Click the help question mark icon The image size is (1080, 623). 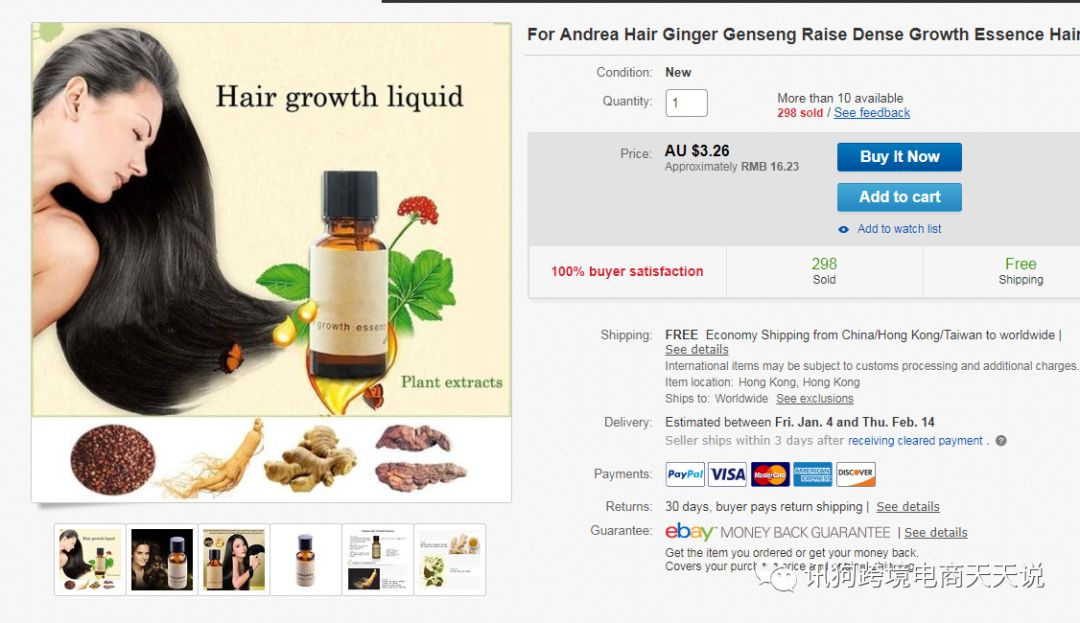tap(1001, 441)
